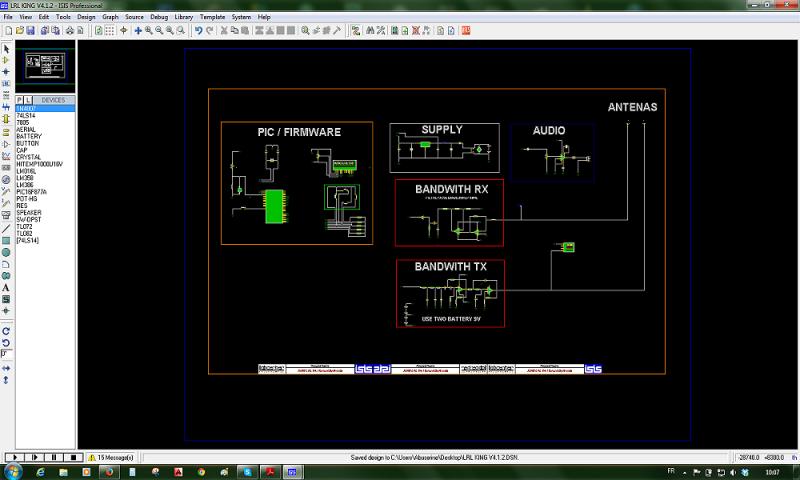The height and width of the screenshot is (480, 800).
Task: Select Wire label mode tool
Action: click(6, 83)
